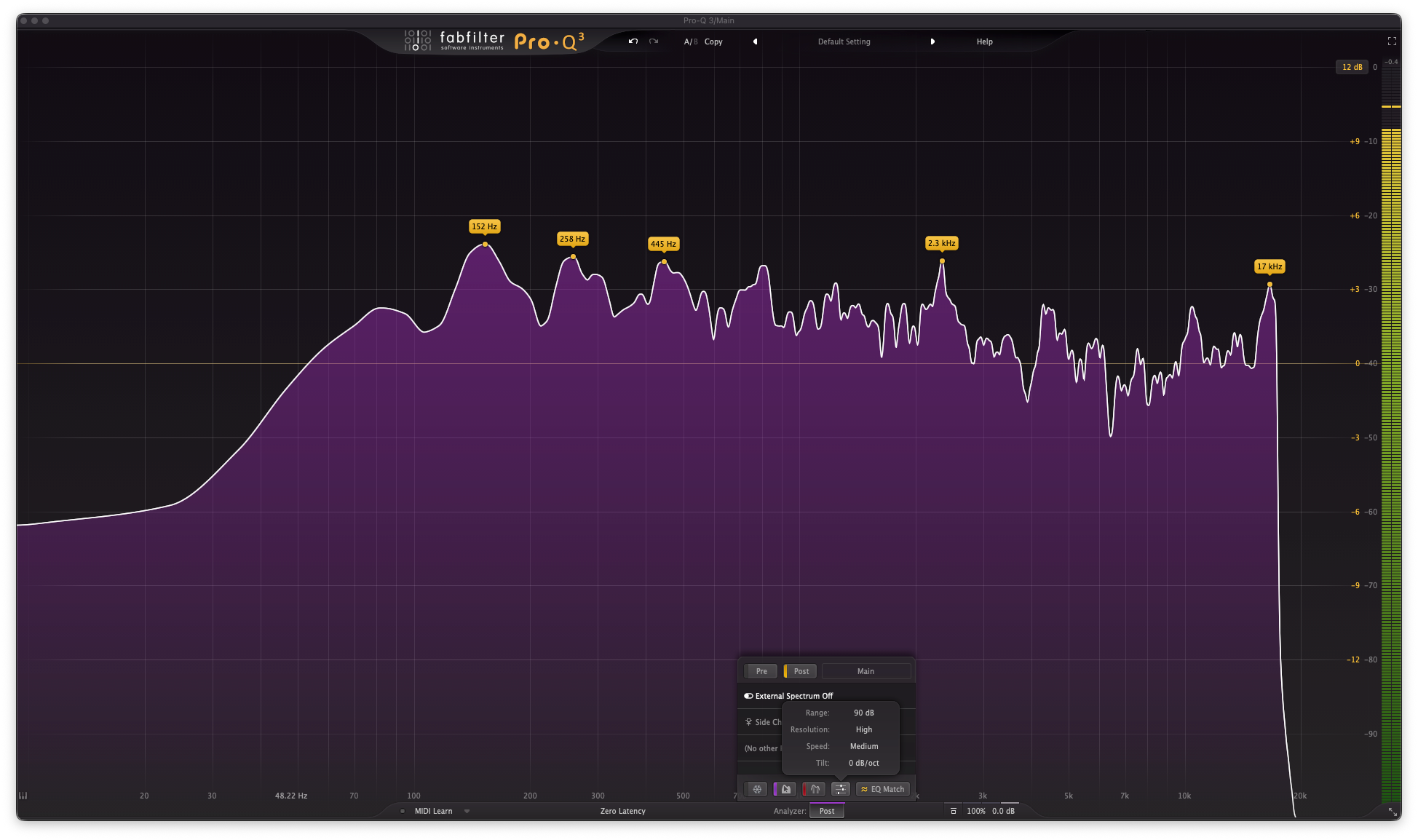Viewport: 1418px width, 840px height.
Task: Click the Side Ch label in analyzer panel
Action: point(768,722)
